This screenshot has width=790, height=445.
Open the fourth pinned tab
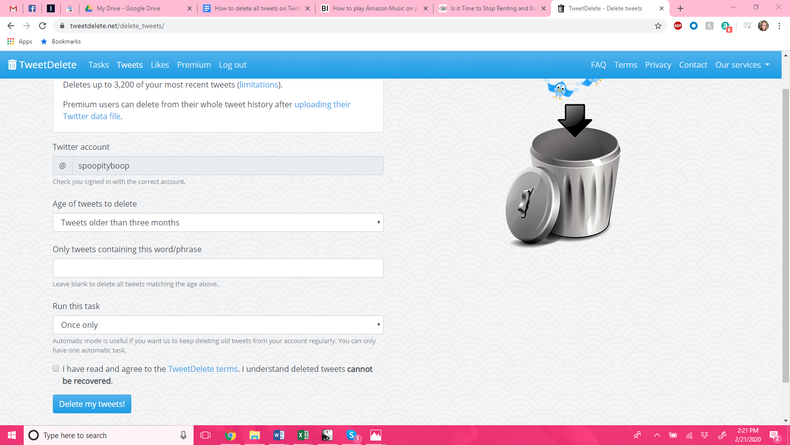click(x=70, y=9)
